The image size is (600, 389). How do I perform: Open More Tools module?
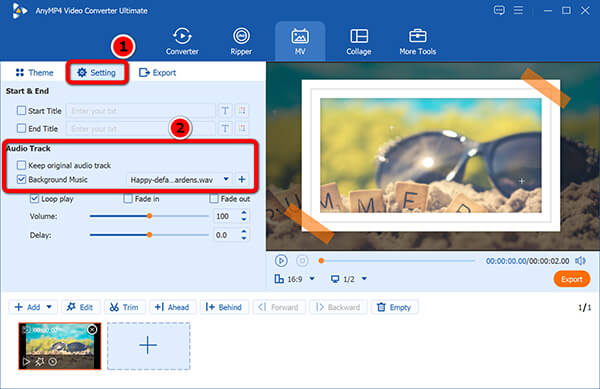[x=417, y=41]
